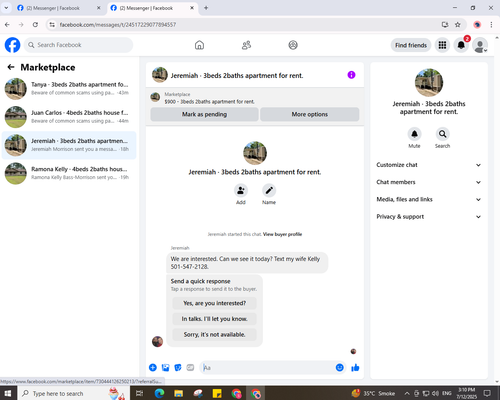Open Task View on taskbar
The image size is (500, 400).
(x=139, y=394)
